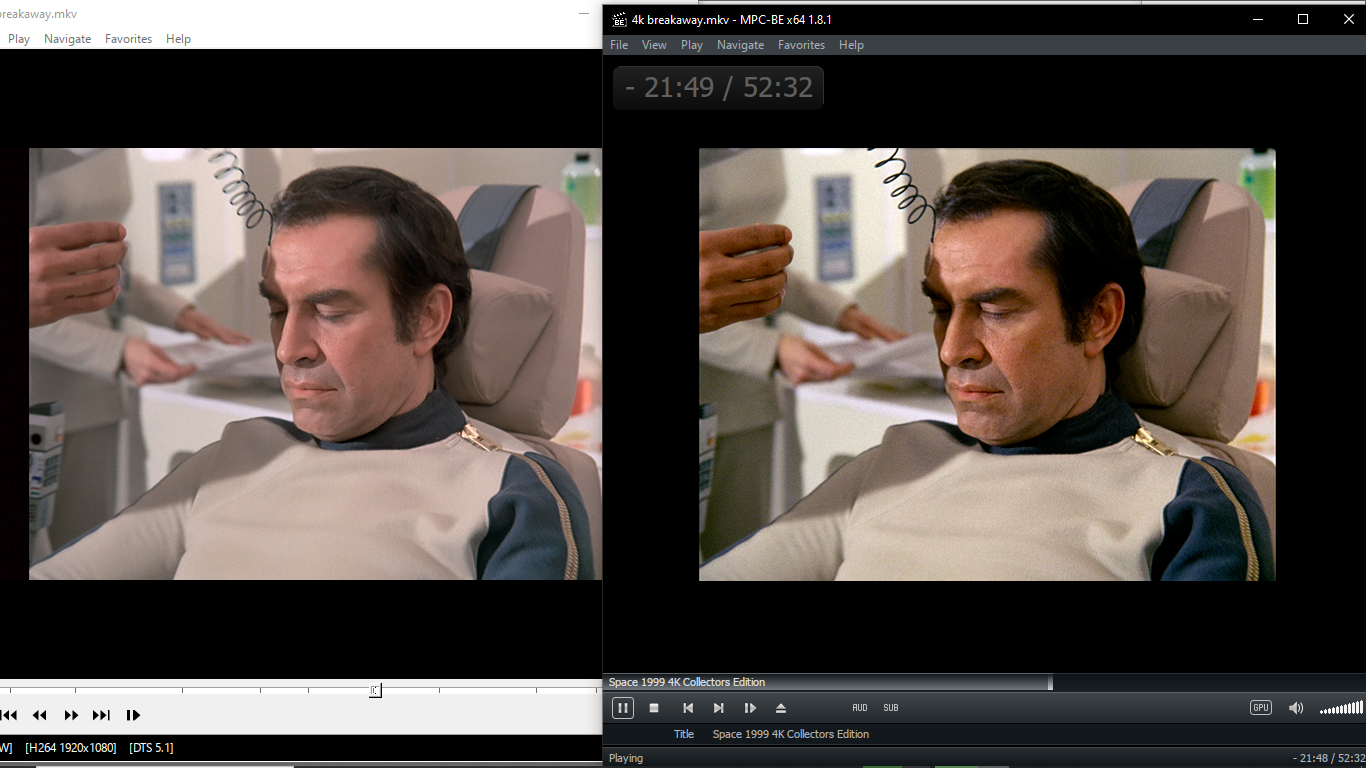1366x768 pixels.
Task: Click skip-to-previous icon in left player
Action: click(9, 715)
